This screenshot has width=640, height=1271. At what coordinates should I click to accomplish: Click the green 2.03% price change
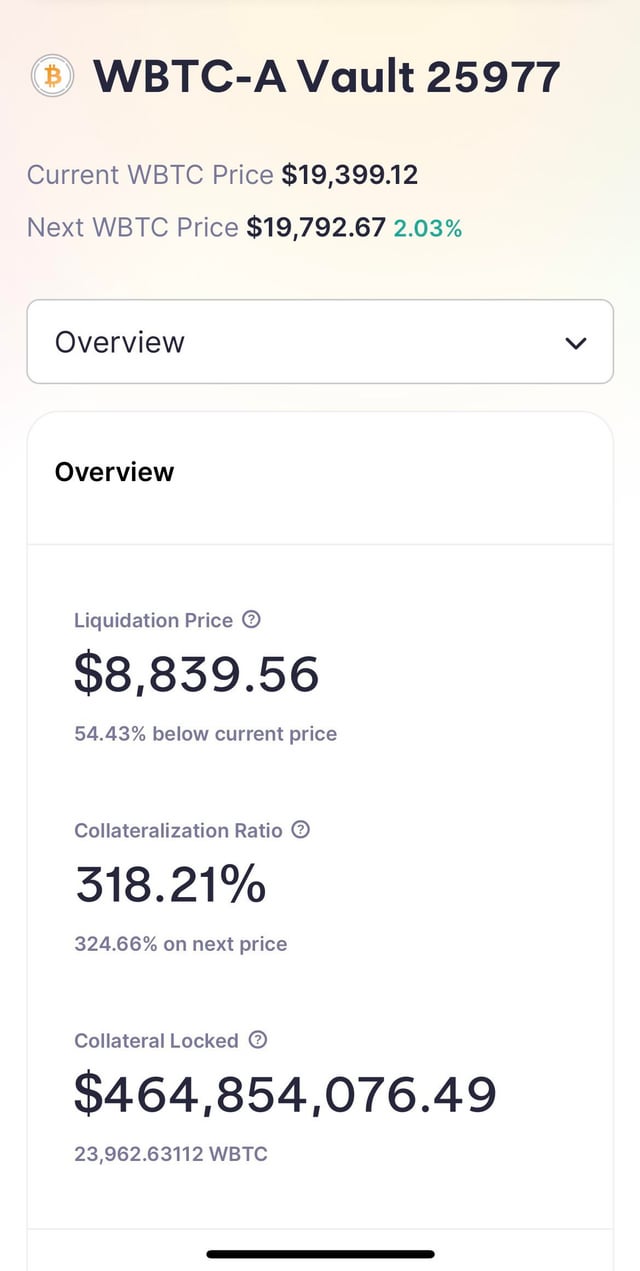(x=428, y=229)
